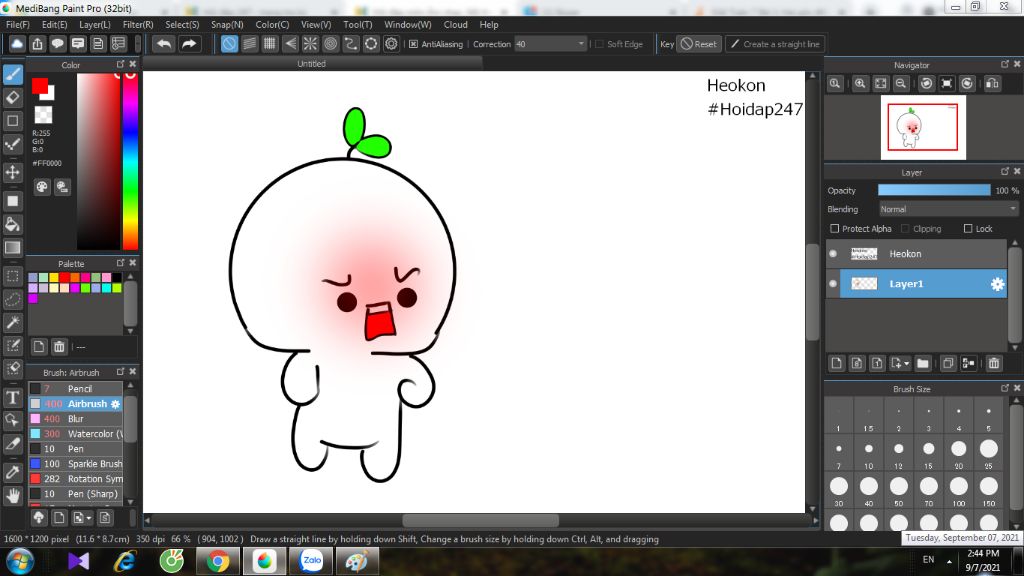Click the Undo arrow in toolbar
This screenshot has height=576, width=1024.
pyautogui.click(x=164, y=44)
